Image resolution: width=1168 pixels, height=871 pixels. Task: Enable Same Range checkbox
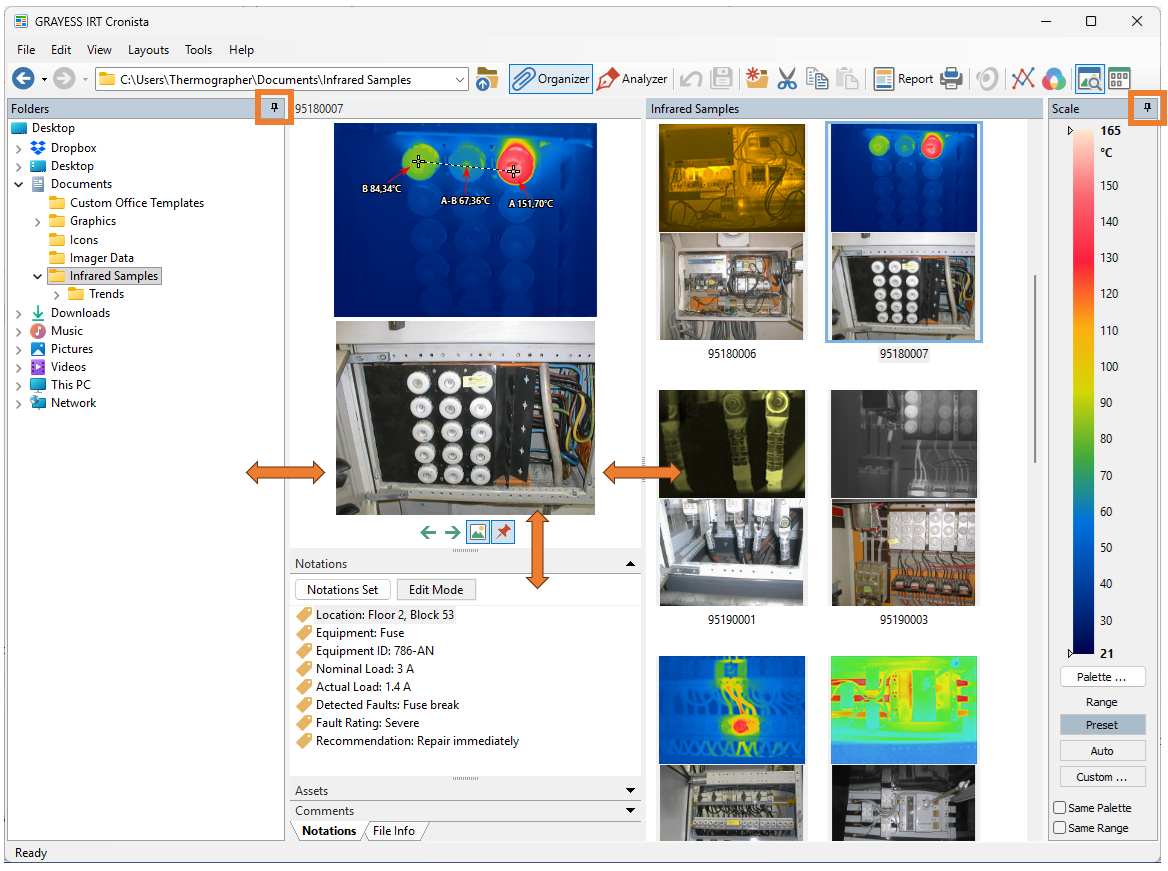click(x=1059, y=828)
